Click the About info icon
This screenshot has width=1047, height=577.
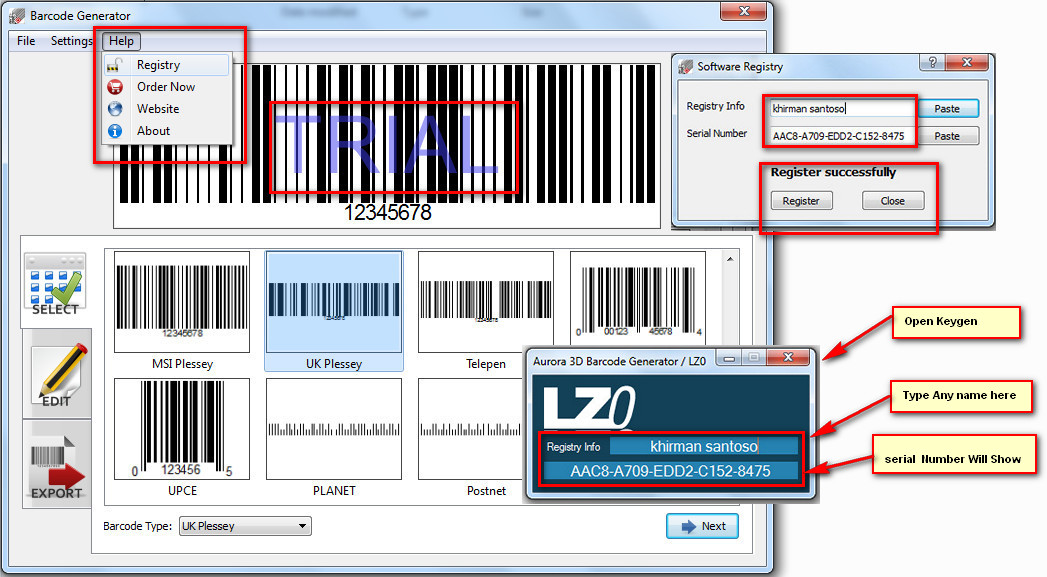tap(115, 131)
